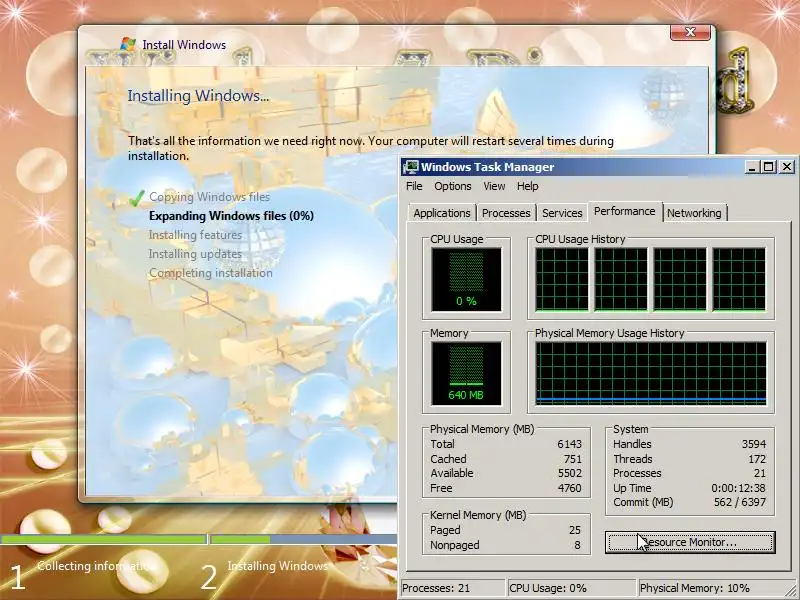Open the Options menu in Task Manager
This screenshot has height=600, width=800.
click(453, 186)
